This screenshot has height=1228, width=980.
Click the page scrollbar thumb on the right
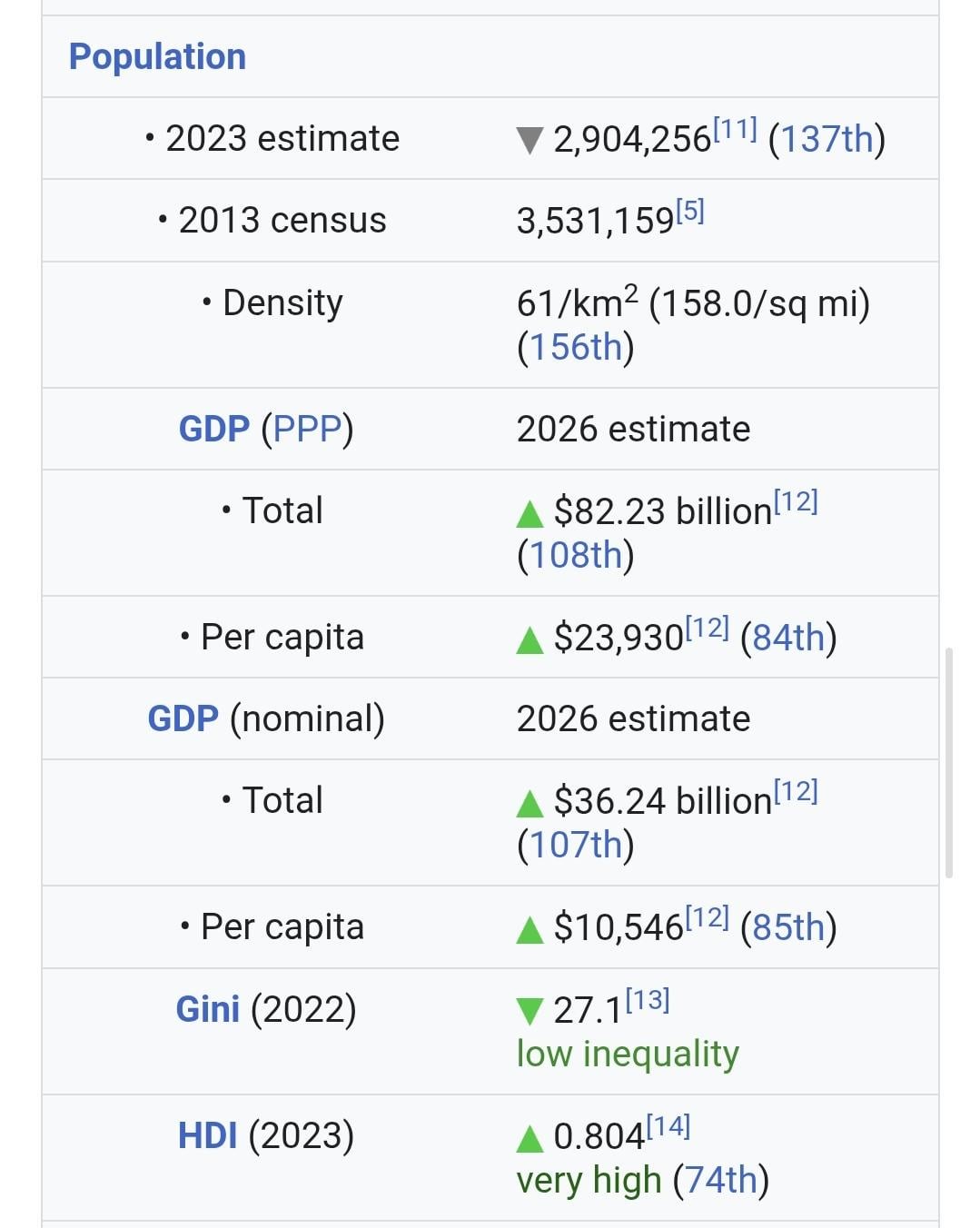coord(949,763)
